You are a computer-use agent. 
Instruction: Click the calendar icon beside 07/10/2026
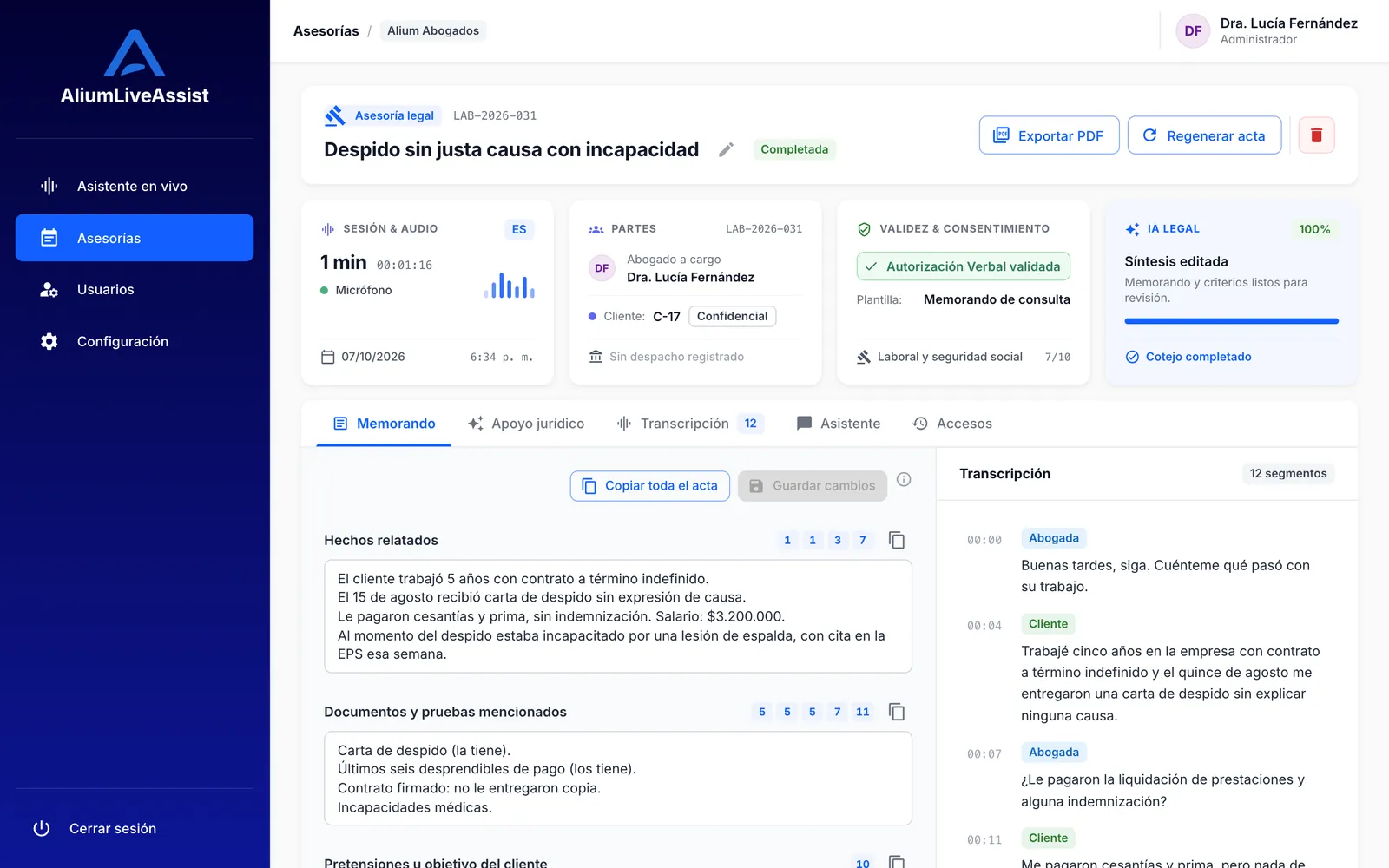[x=327, y=357]
